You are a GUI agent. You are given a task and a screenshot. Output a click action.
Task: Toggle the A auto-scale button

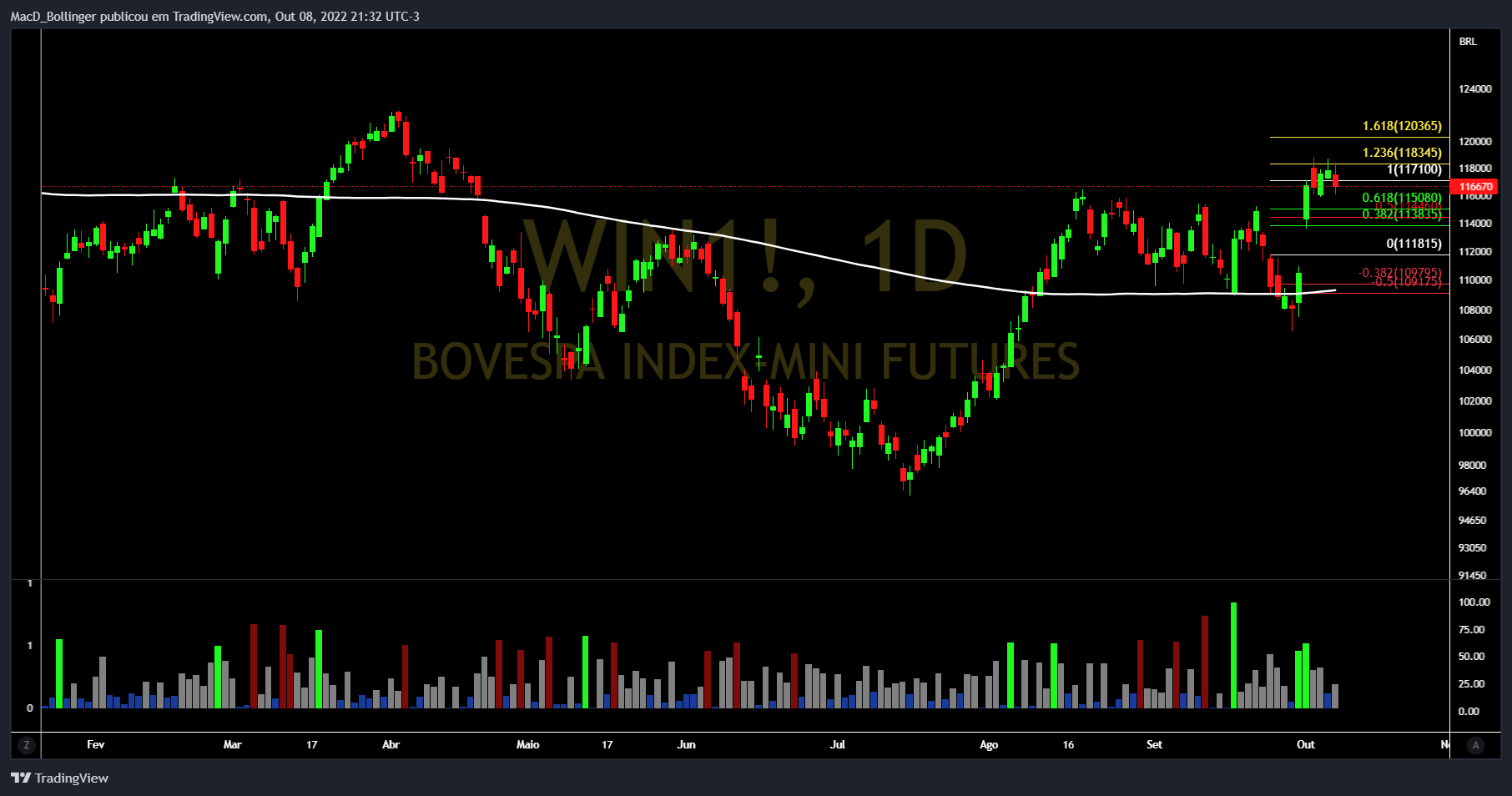coord(1475,745)
